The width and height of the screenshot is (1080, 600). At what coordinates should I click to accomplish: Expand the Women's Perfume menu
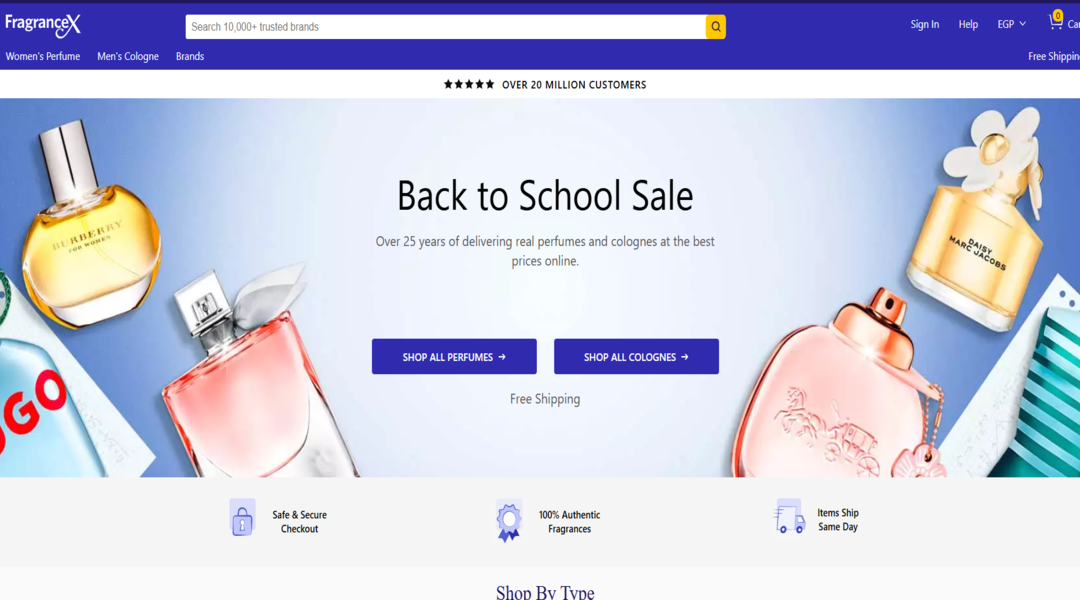[43, 56]
